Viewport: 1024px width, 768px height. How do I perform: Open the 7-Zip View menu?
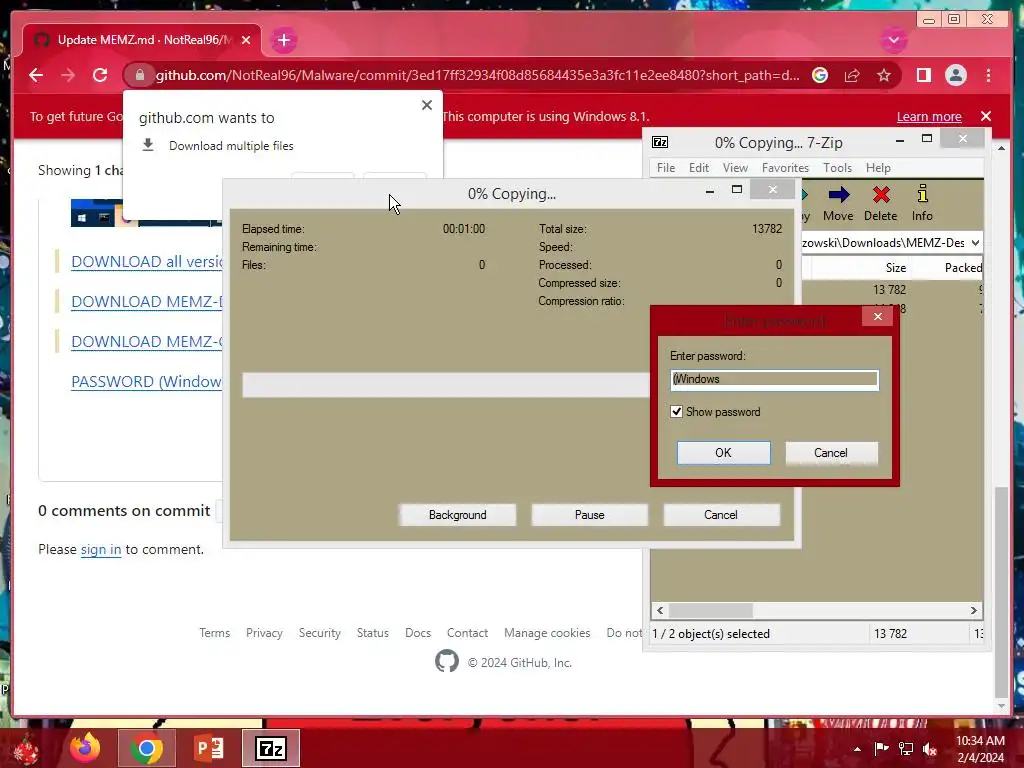(x=735, y=168)
